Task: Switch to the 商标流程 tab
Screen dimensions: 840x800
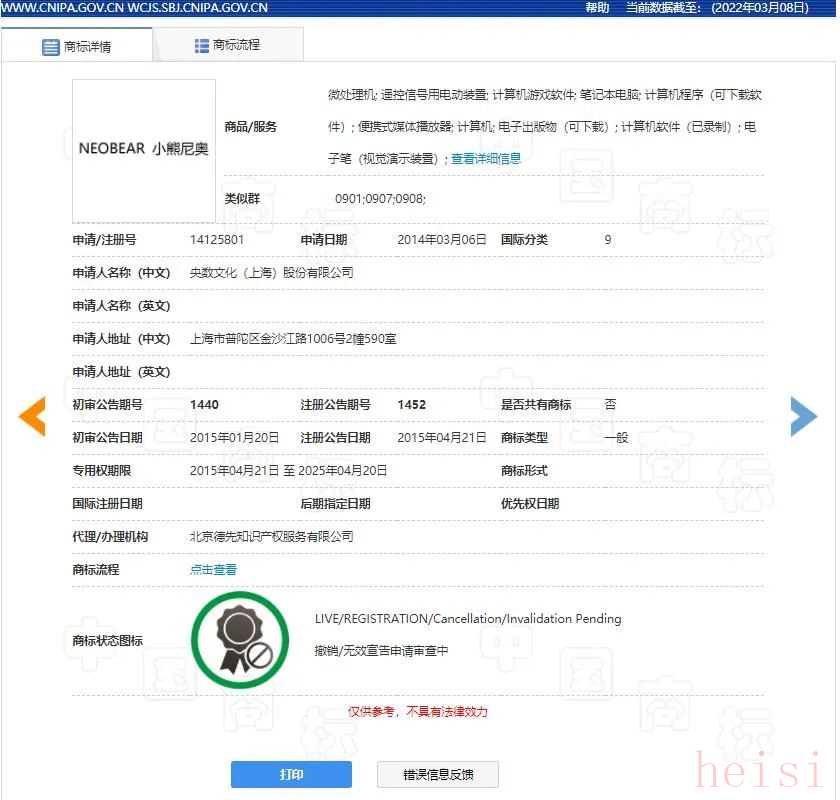Action: pyautogui.click(x=228, y=46)
